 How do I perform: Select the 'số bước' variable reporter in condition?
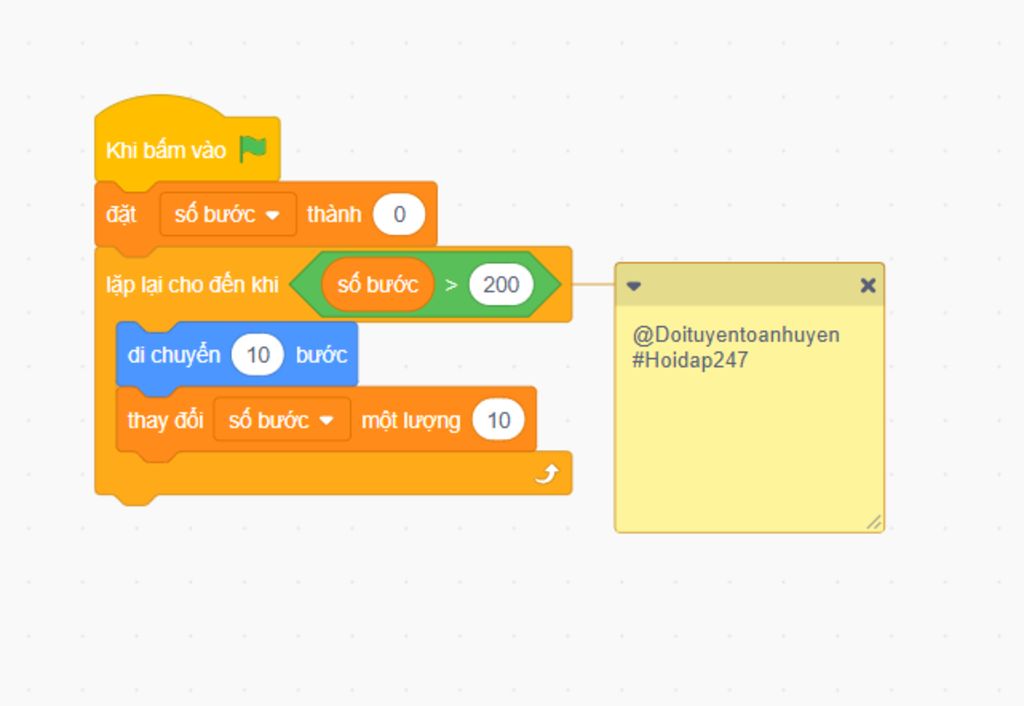pyautogui.click(x=377, y=285)
